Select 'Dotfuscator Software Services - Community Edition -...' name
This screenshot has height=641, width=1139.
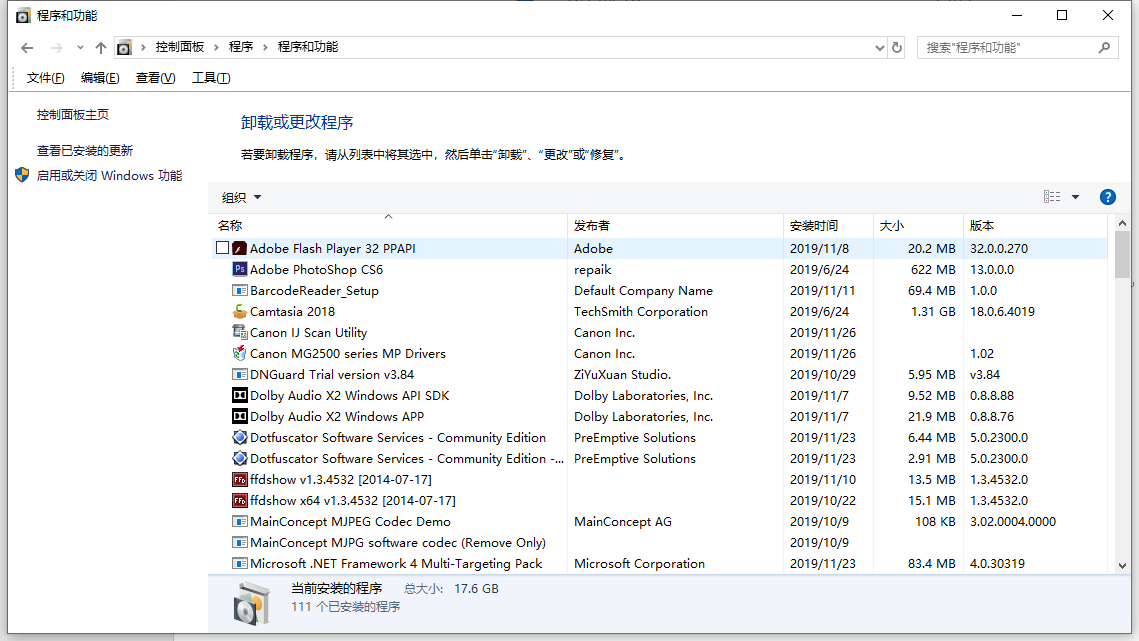(x=407, y=459)
